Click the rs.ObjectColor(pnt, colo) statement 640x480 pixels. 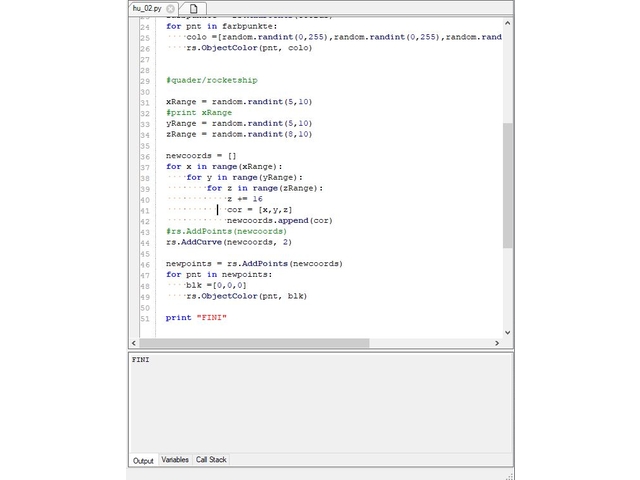coord(249,48)
